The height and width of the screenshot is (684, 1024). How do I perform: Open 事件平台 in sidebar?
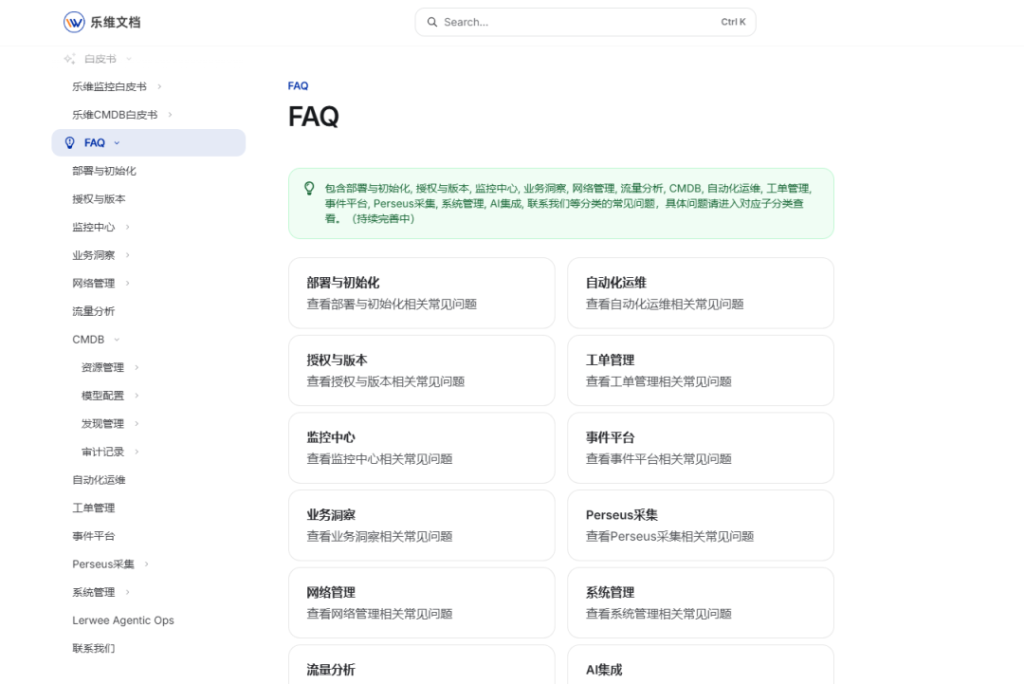[93, 536]
